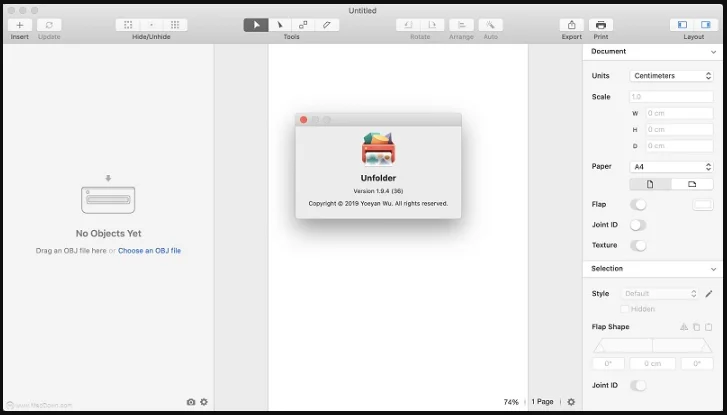Image resolution: width=727 pixels, height=415 pixels.
Task: Click the full dot-grid Hide/Unhide icon
Action: click(x=175, y=25)
